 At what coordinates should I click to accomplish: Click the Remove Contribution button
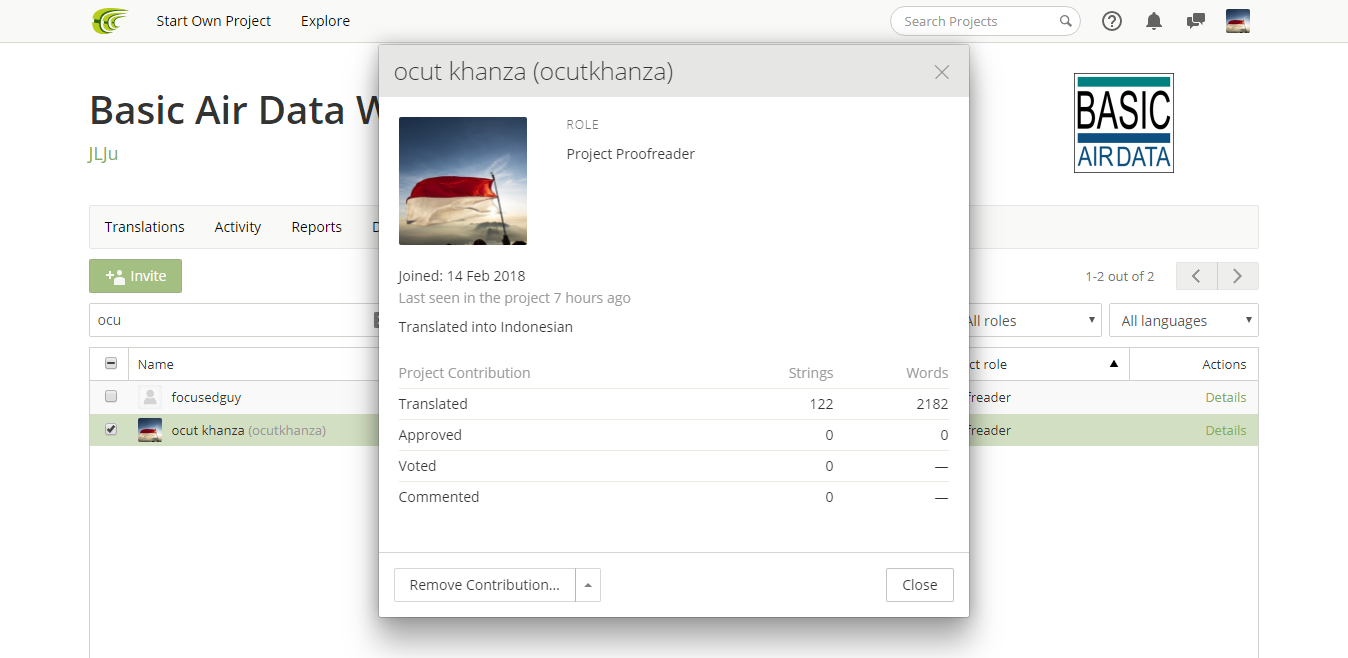pyautogui.click(x=485, y=585)
